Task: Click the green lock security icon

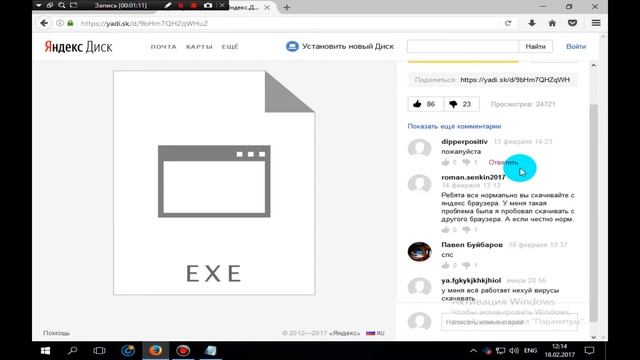Action: pos(70,23)
